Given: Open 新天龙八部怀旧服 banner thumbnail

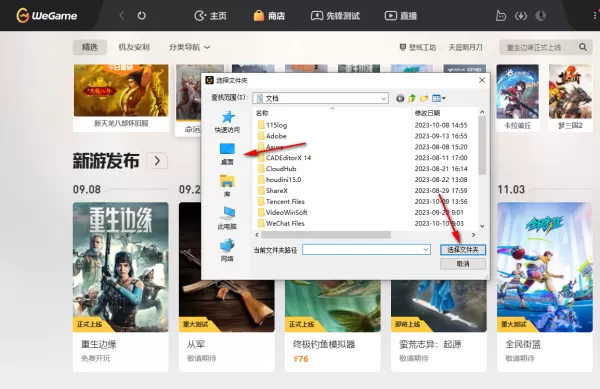Looking at the screenshot, I should (x=121, y=98).
